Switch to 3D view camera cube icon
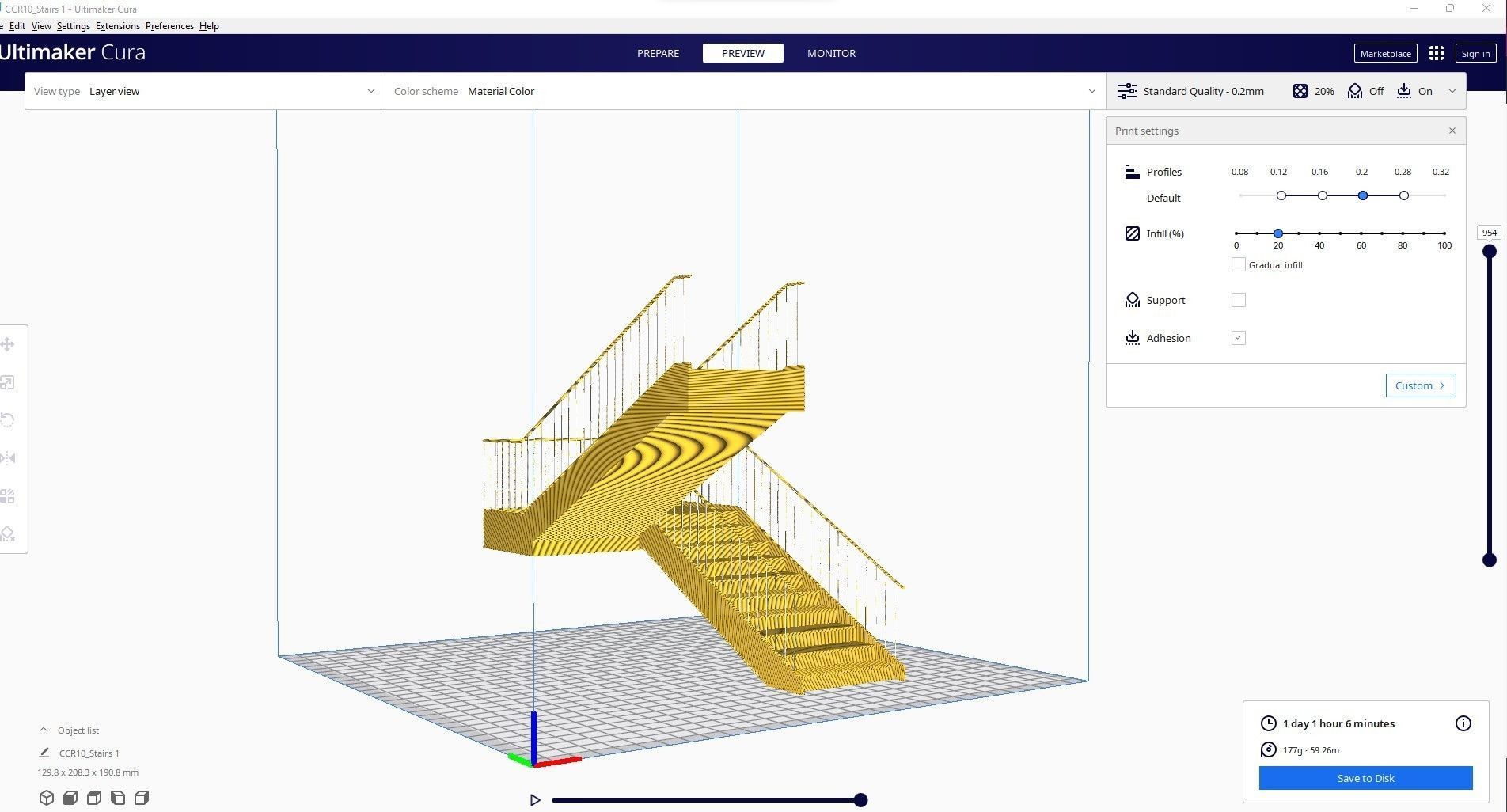The image size is (1507, 812). (x=47, y=798)
